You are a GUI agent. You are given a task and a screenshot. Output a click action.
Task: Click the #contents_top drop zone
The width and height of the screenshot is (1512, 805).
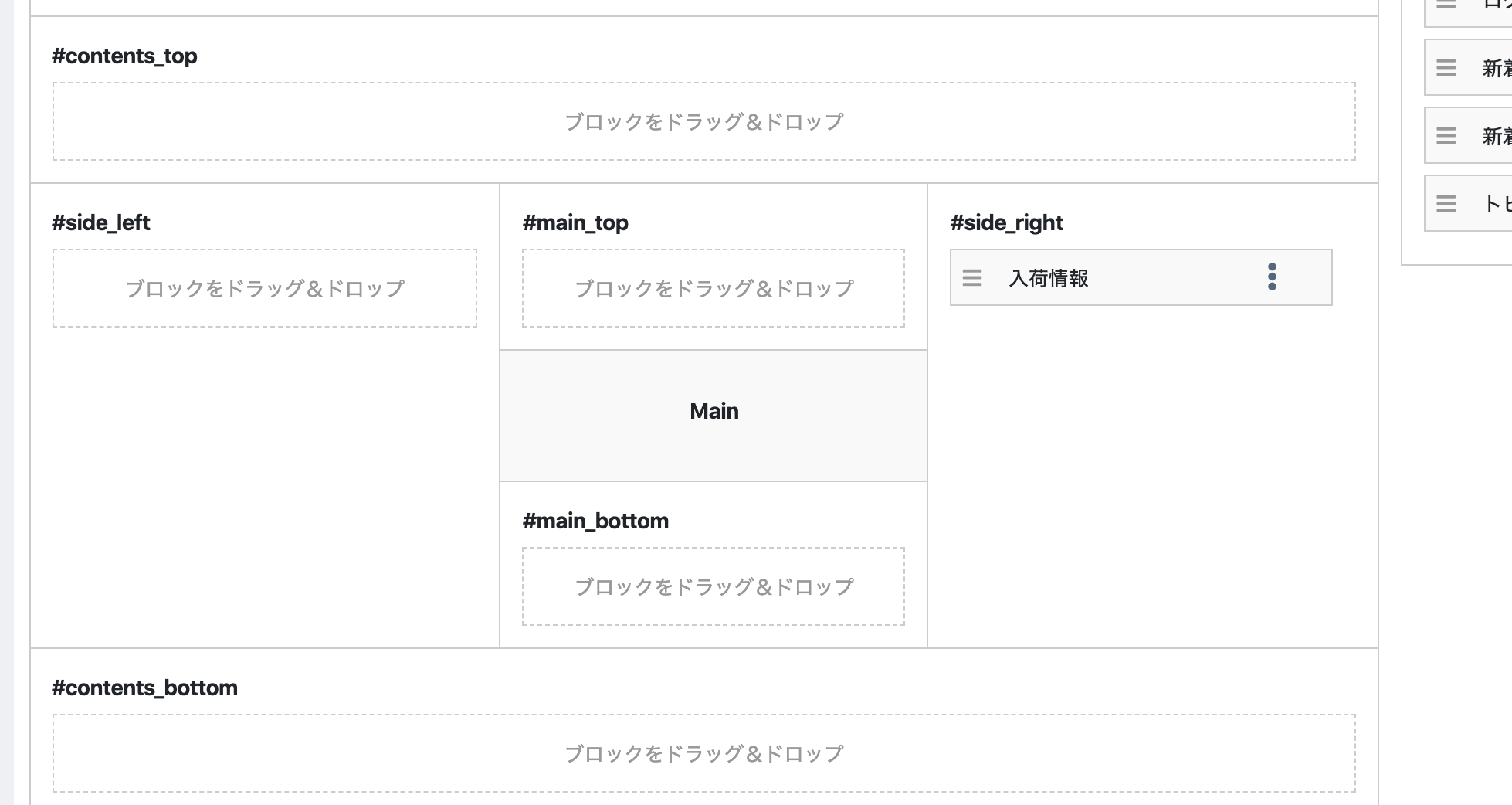coord(704,121)
